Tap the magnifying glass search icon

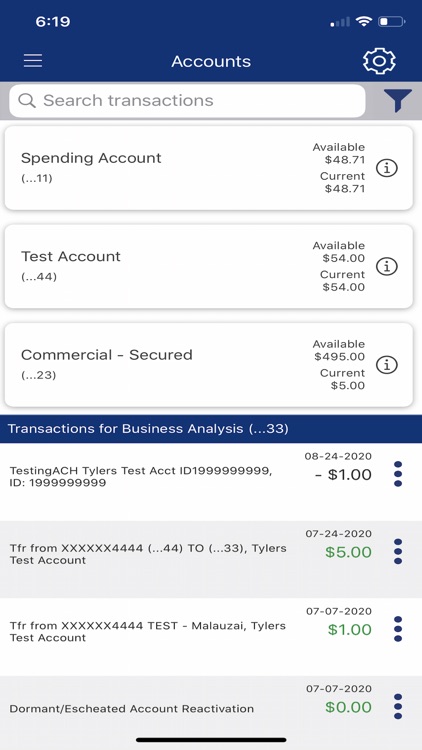coord(27,100)
